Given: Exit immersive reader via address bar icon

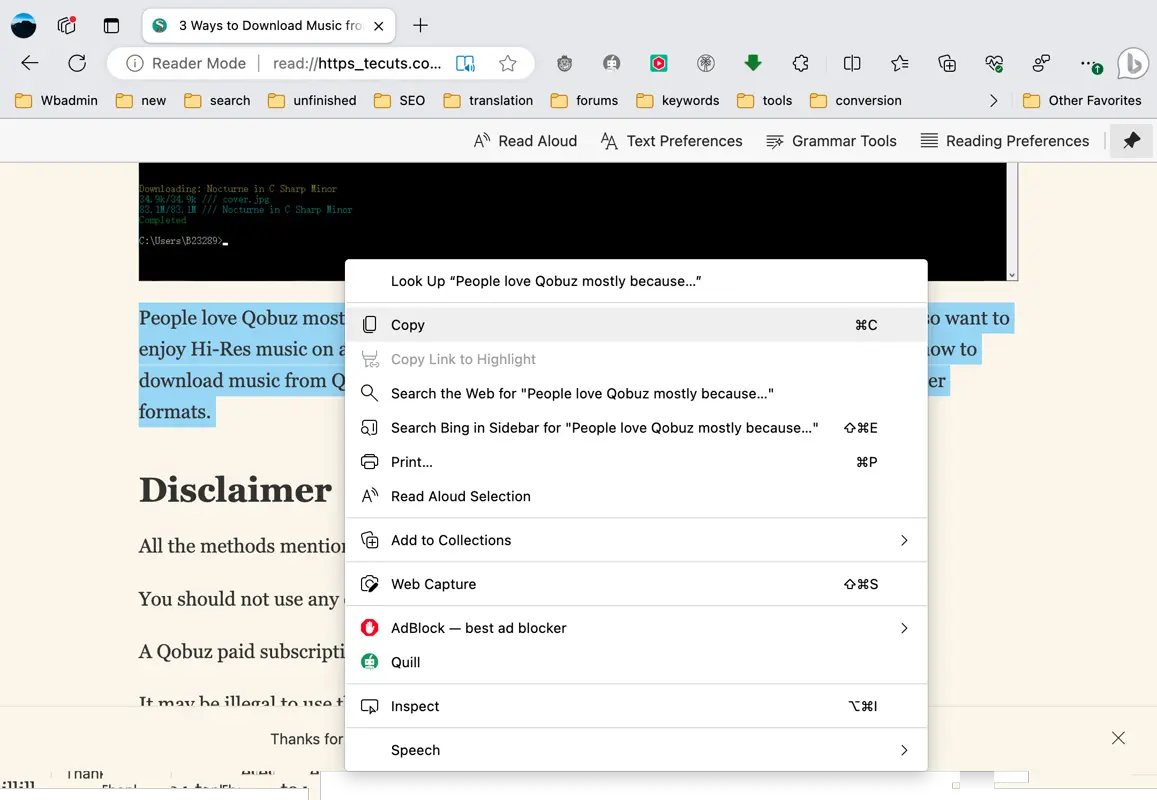Looking at the screenshot, I should pos(466,63).
